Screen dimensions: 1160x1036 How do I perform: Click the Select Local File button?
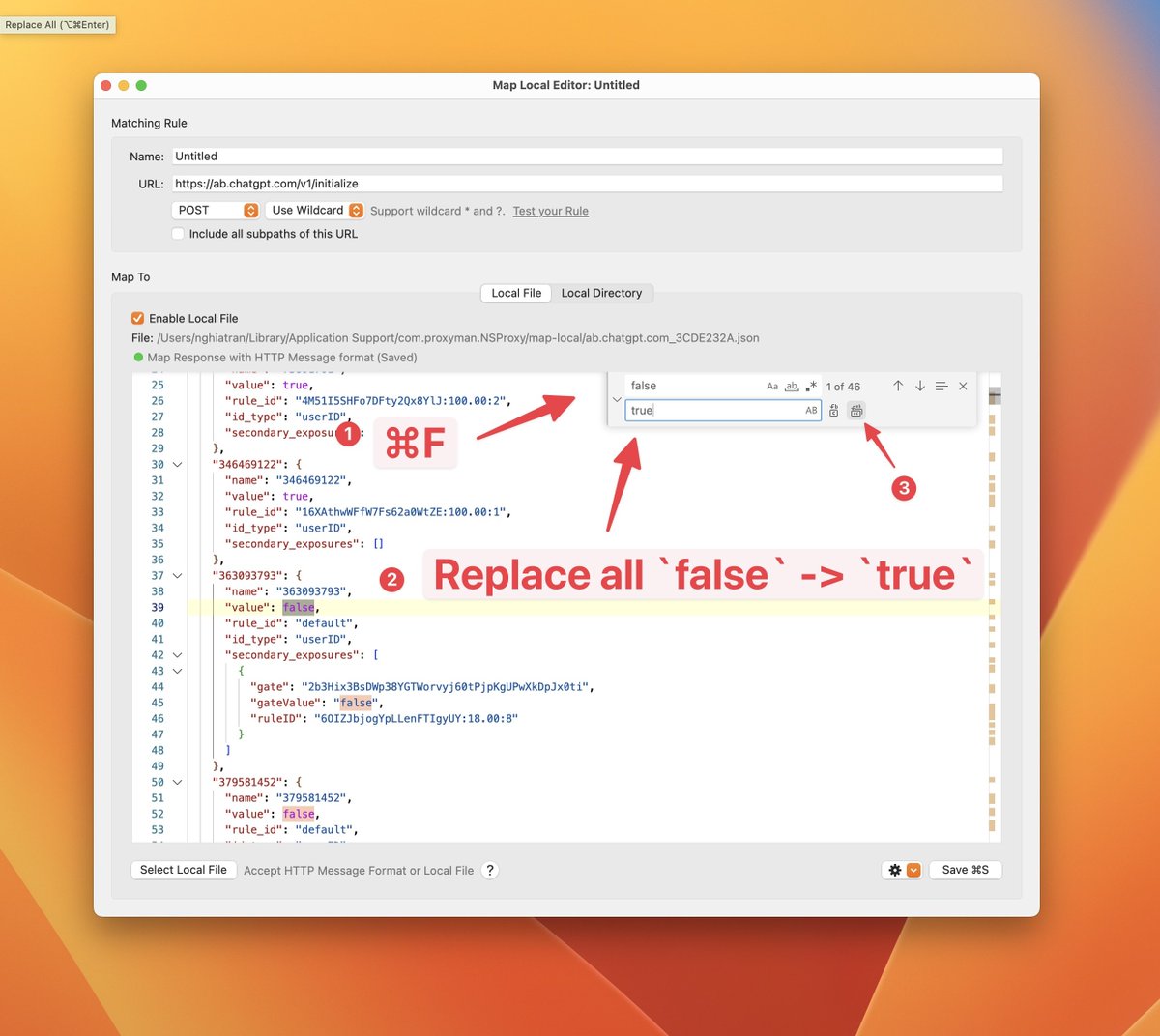[183, 870]
